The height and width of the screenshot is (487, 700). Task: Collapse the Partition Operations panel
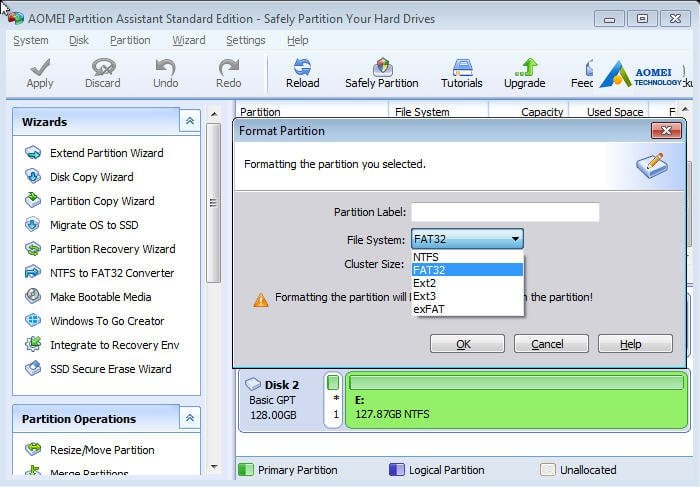click(190, 418)
